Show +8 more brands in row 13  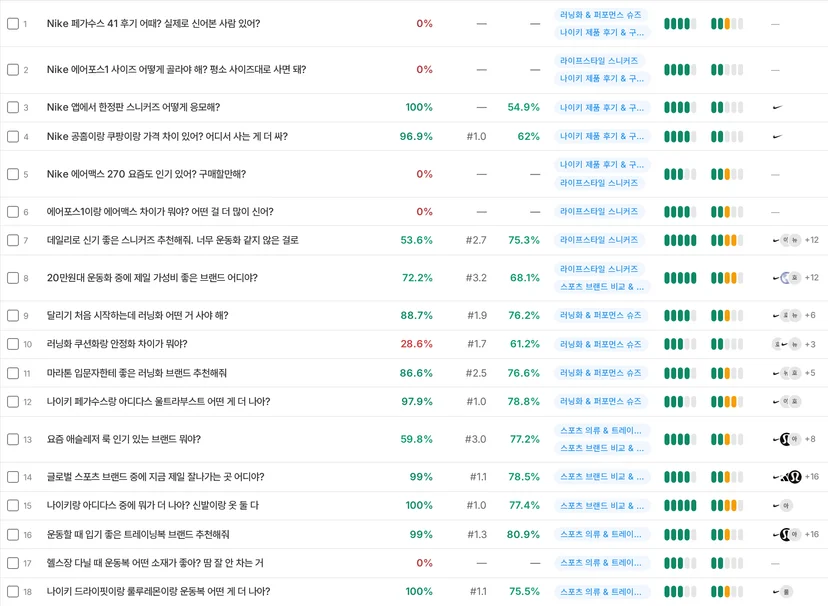point(810,439)
